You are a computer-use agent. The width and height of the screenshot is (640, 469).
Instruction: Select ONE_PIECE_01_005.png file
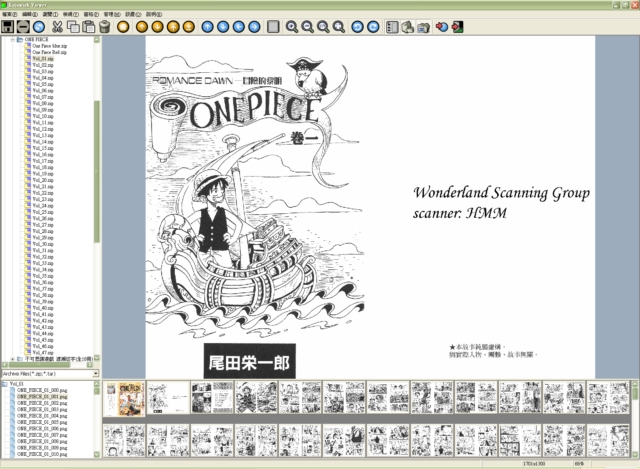coord(42,422)
